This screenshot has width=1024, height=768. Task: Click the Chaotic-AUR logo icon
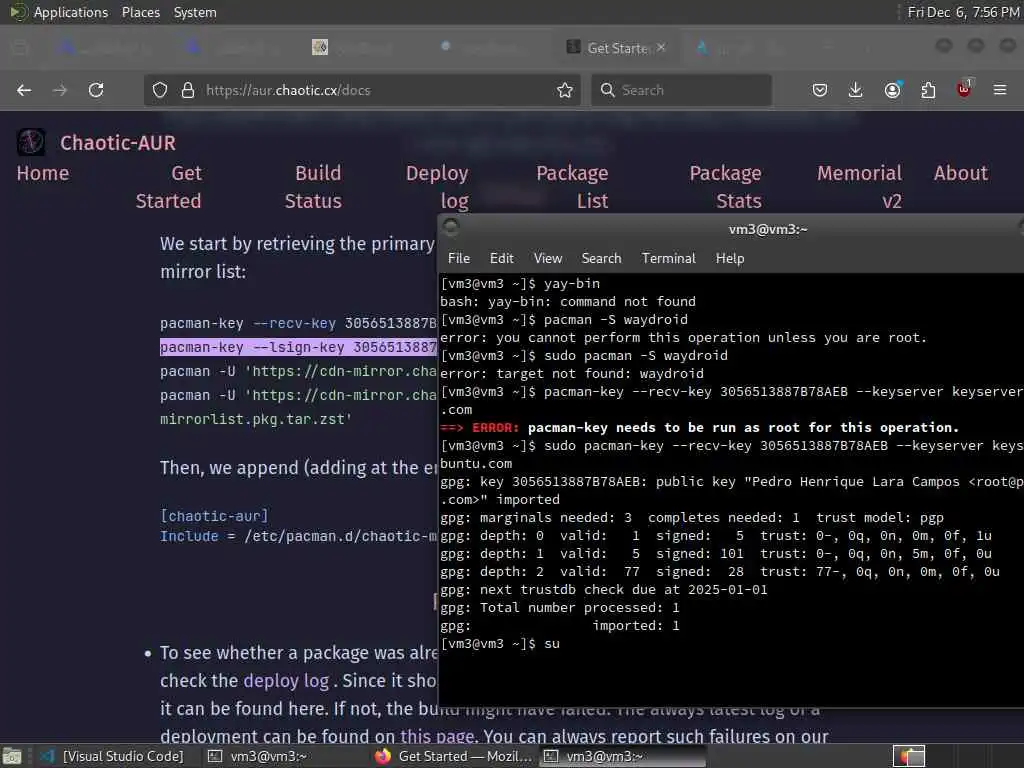(31, 142)
